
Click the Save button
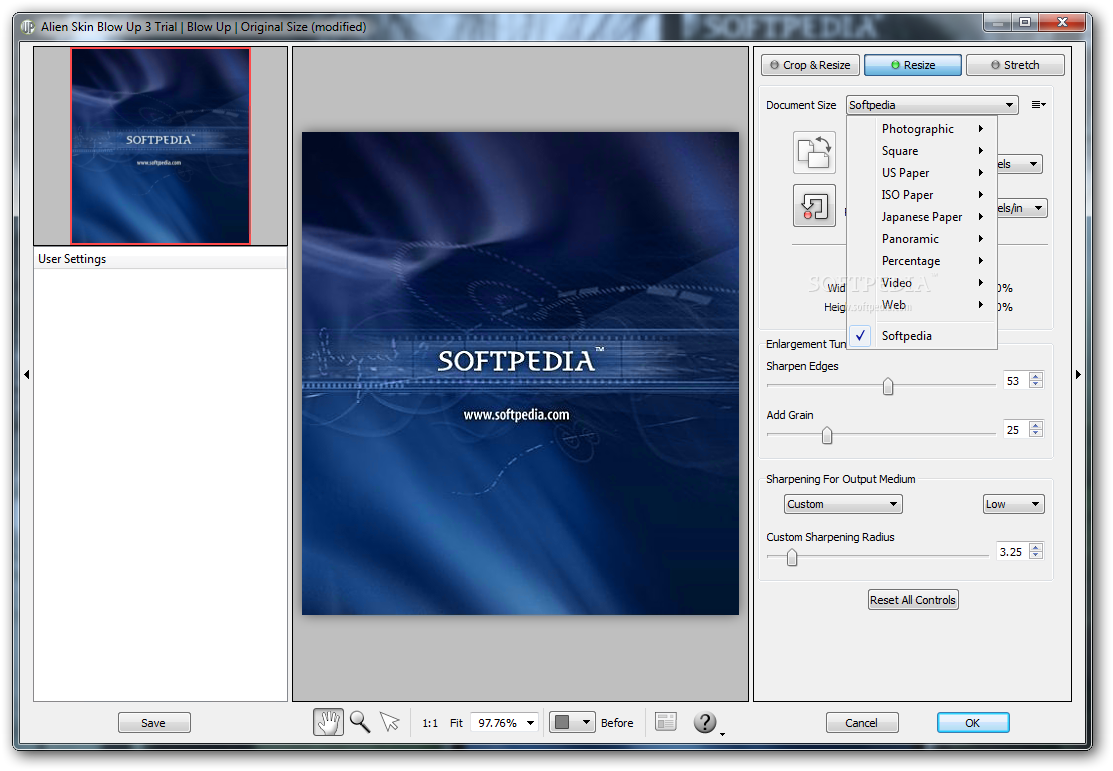coord(154,723)
